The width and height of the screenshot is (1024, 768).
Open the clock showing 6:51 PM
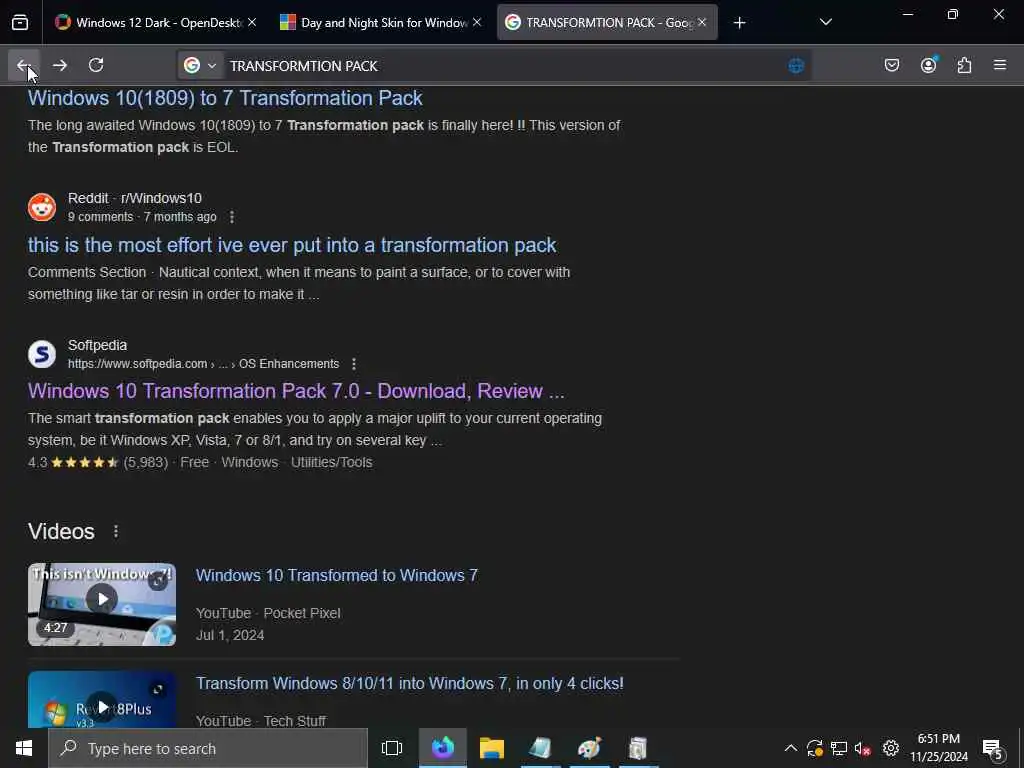click(939, 748)
